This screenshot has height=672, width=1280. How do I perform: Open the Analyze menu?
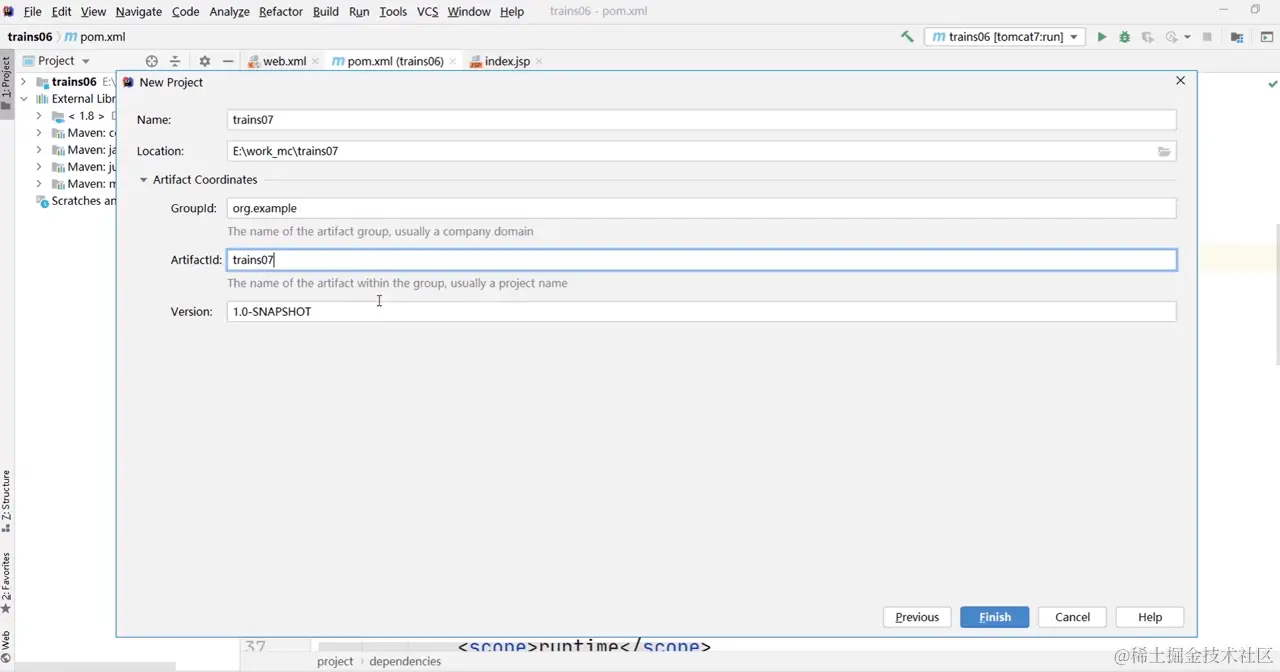tap(229, 11)
